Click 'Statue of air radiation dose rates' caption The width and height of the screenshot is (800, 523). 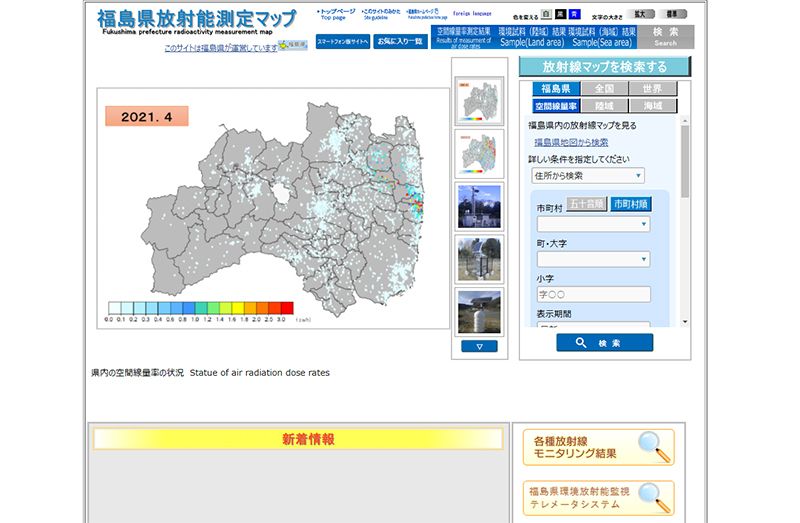tap(260, 373)
